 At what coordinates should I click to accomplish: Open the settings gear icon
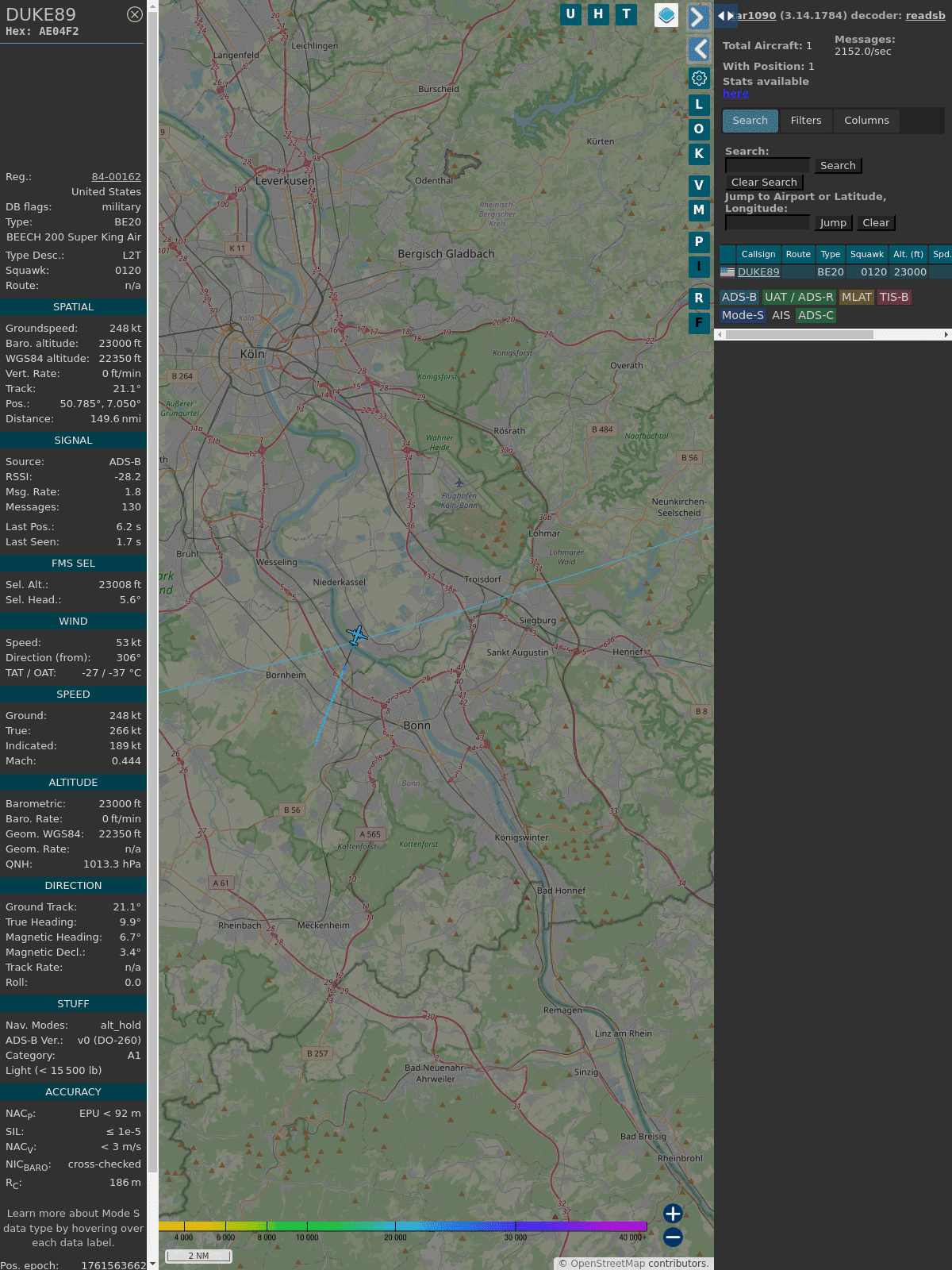click(x=699, y=79)
